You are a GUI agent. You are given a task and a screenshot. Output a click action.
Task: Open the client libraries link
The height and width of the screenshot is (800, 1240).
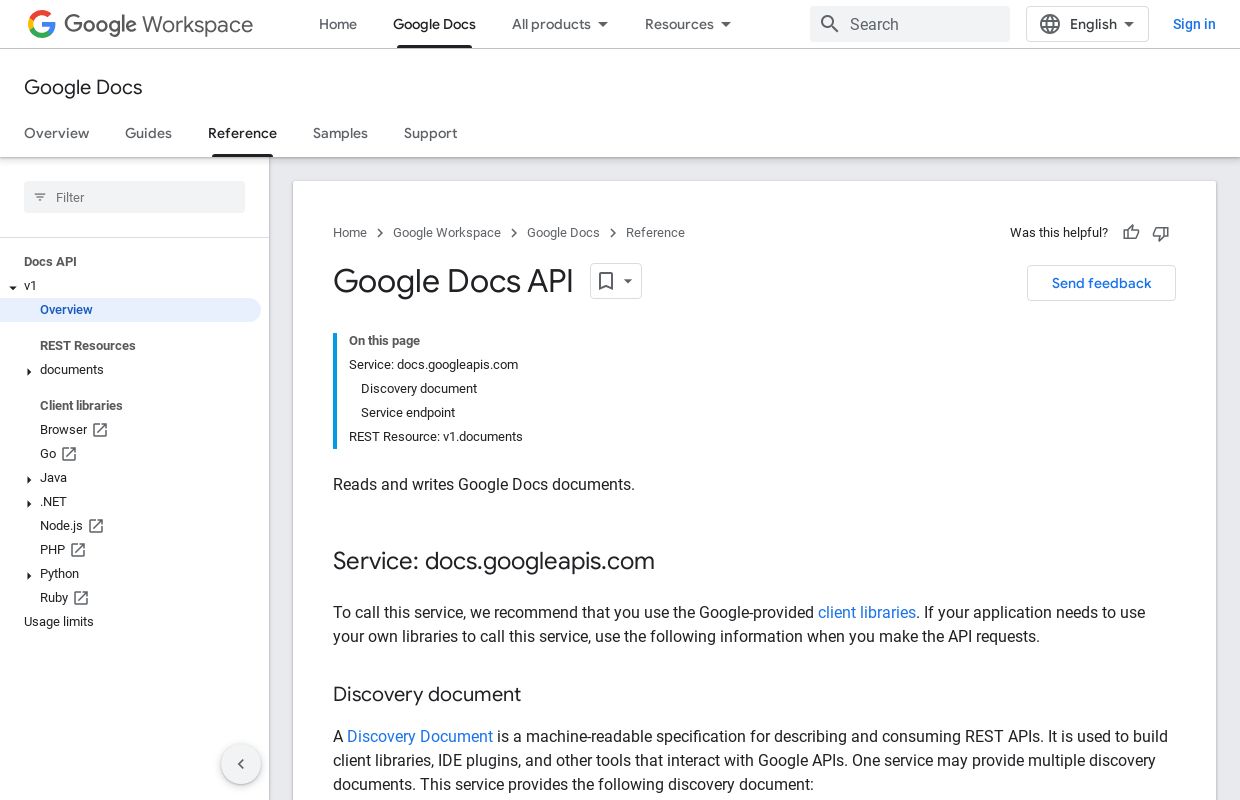867,612
